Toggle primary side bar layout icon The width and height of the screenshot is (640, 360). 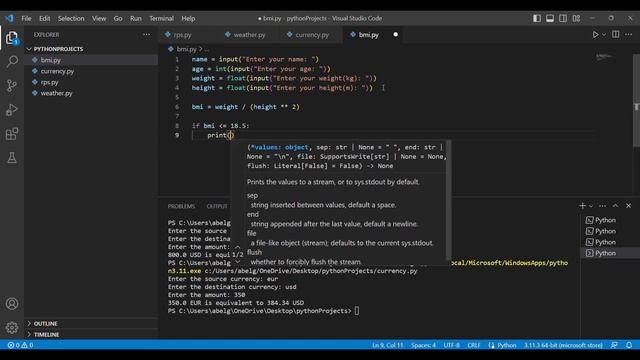pyautogui.click(x=537, y=18)
